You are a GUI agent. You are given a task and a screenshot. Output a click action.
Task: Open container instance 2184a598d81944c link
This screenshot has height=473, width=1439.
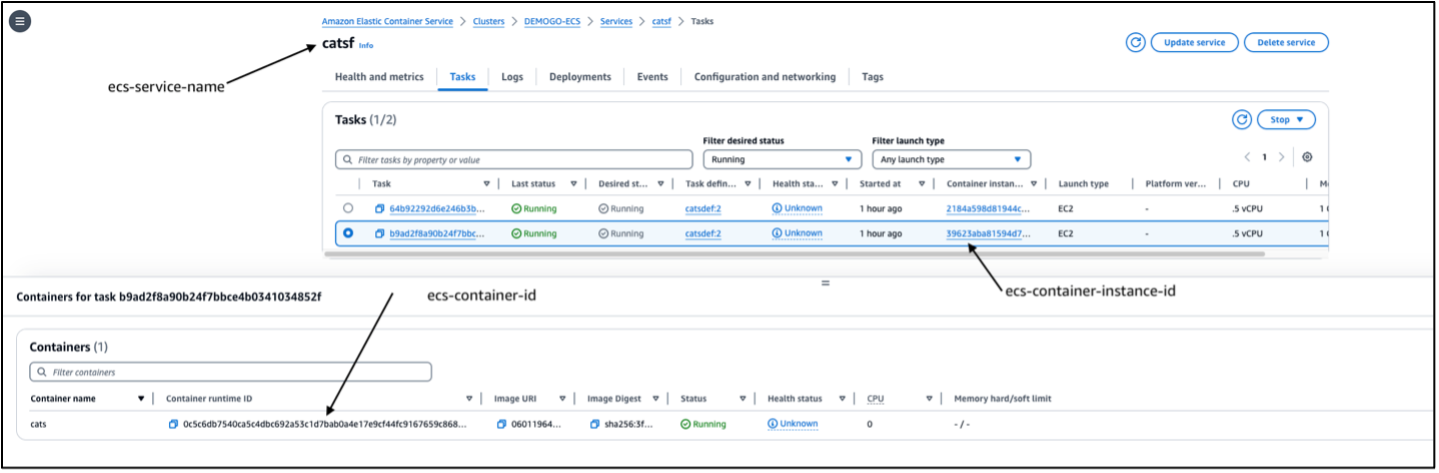point(988,208)
